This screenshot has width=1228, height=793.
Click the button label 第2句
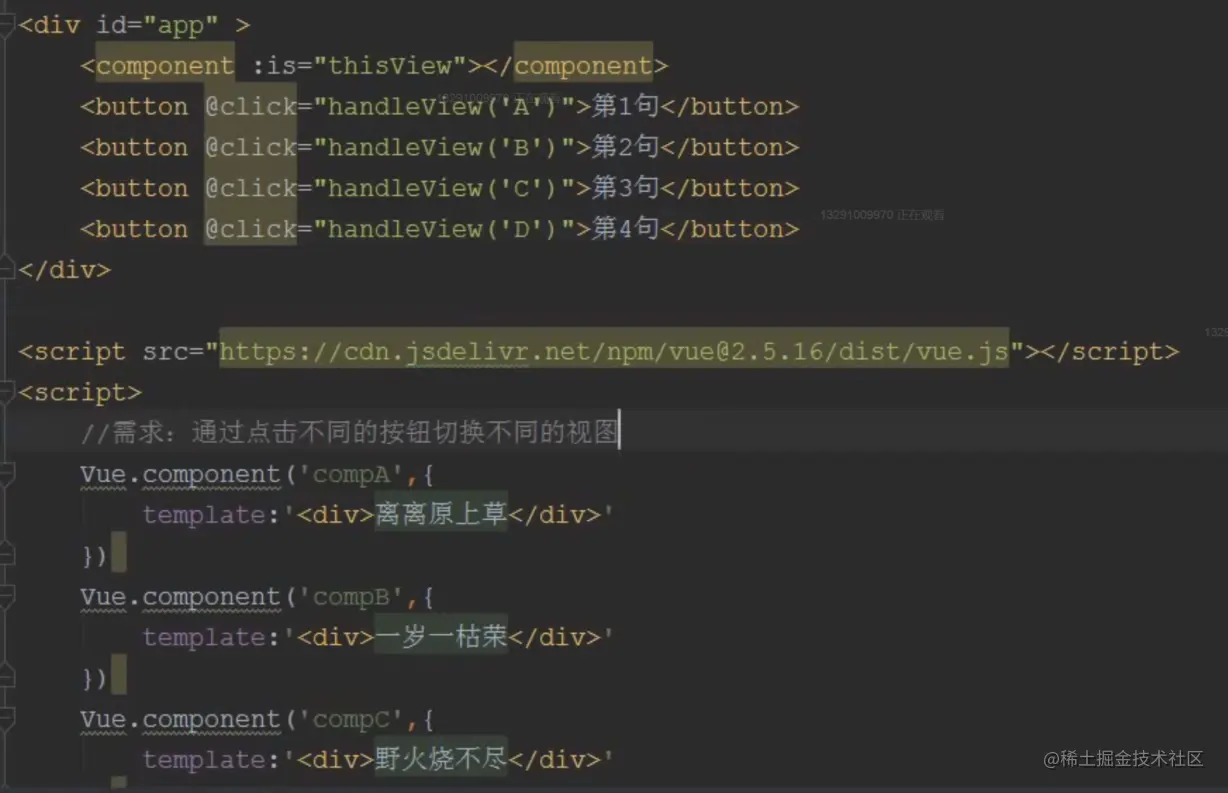tap(625, 147)
